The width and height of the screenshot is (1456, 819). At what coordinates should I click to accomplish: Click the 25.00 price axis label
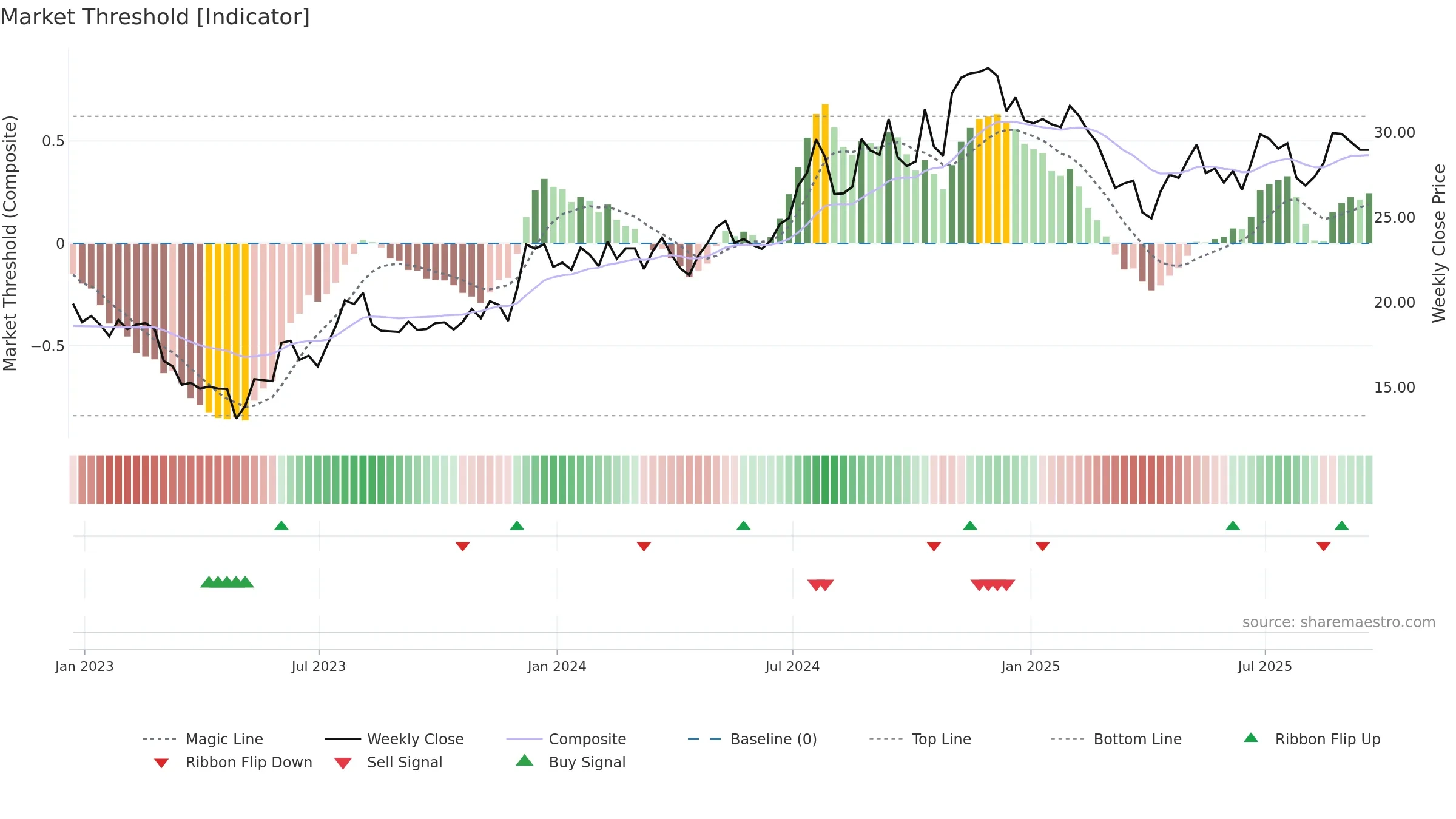coord(1395,218)
